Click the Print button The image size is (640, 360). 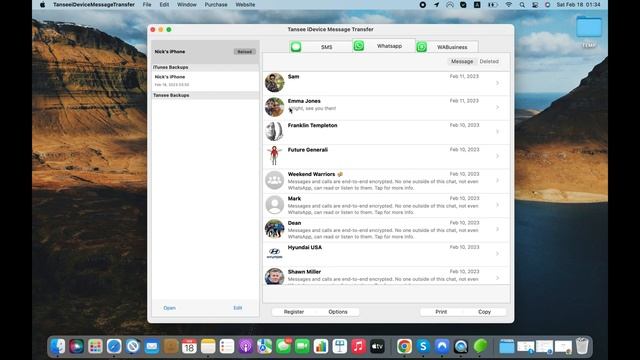441,312
